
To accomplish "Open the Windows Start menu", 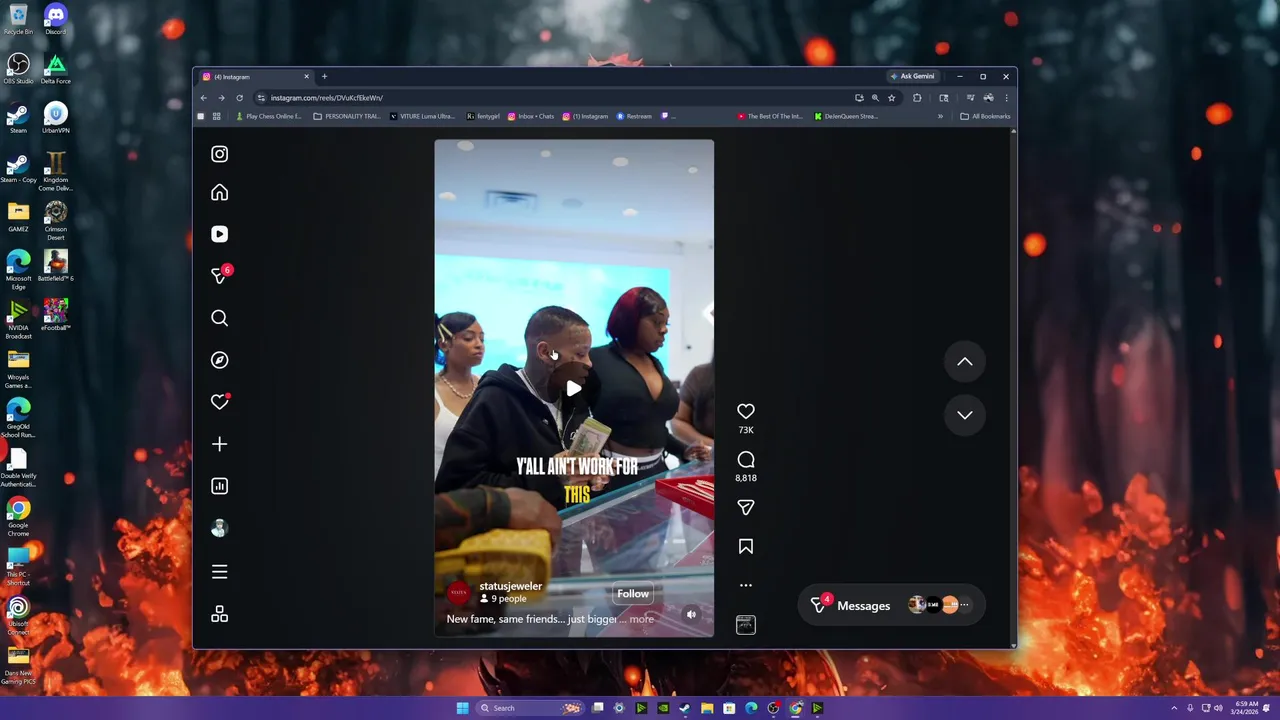I will [x=462, y=708].
